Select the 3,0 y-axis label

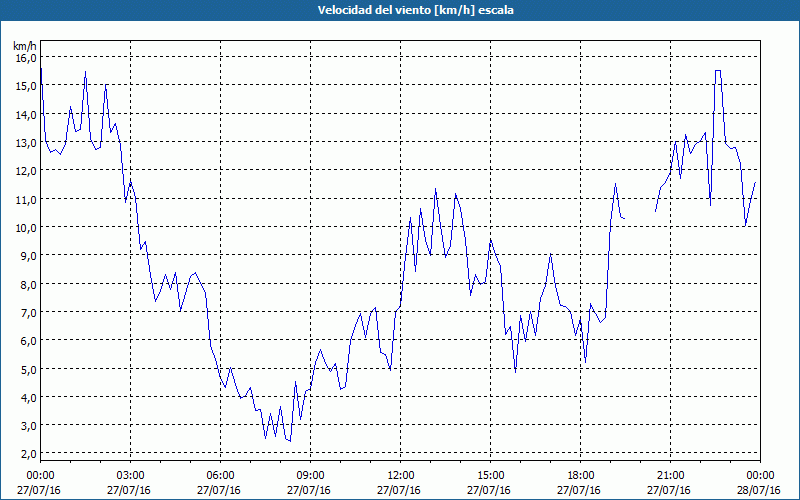tap(28, 425)
